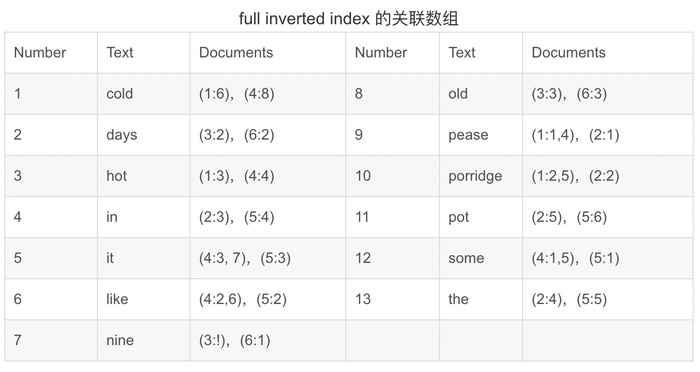This screenshot has width=700, height=372.
Task: Click the 'pease' text cell
Action: coord(481,135)
